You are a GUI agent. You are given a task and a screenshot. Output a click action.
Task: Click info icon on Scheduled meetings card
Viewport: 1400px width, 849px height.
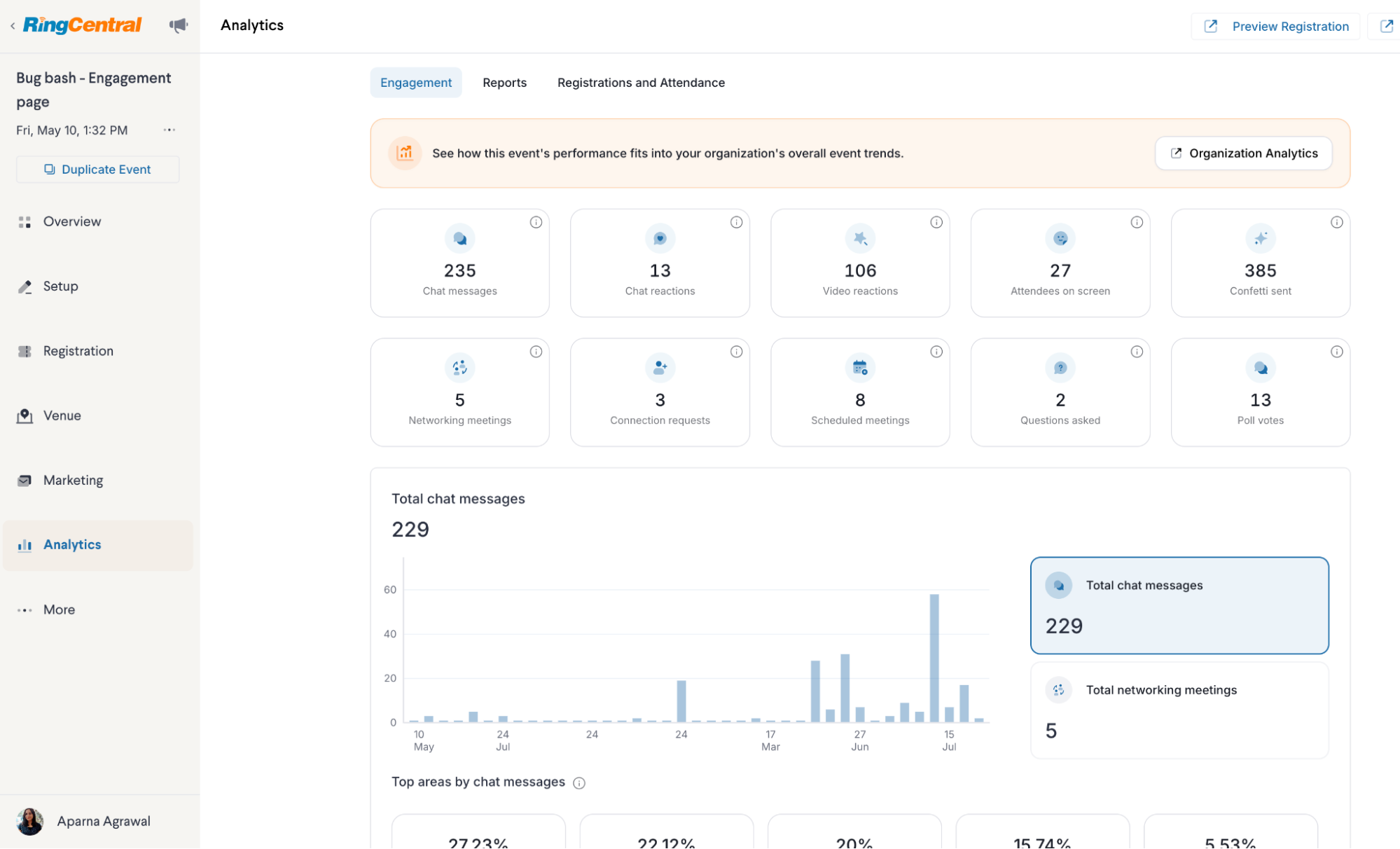coord(936,352)
